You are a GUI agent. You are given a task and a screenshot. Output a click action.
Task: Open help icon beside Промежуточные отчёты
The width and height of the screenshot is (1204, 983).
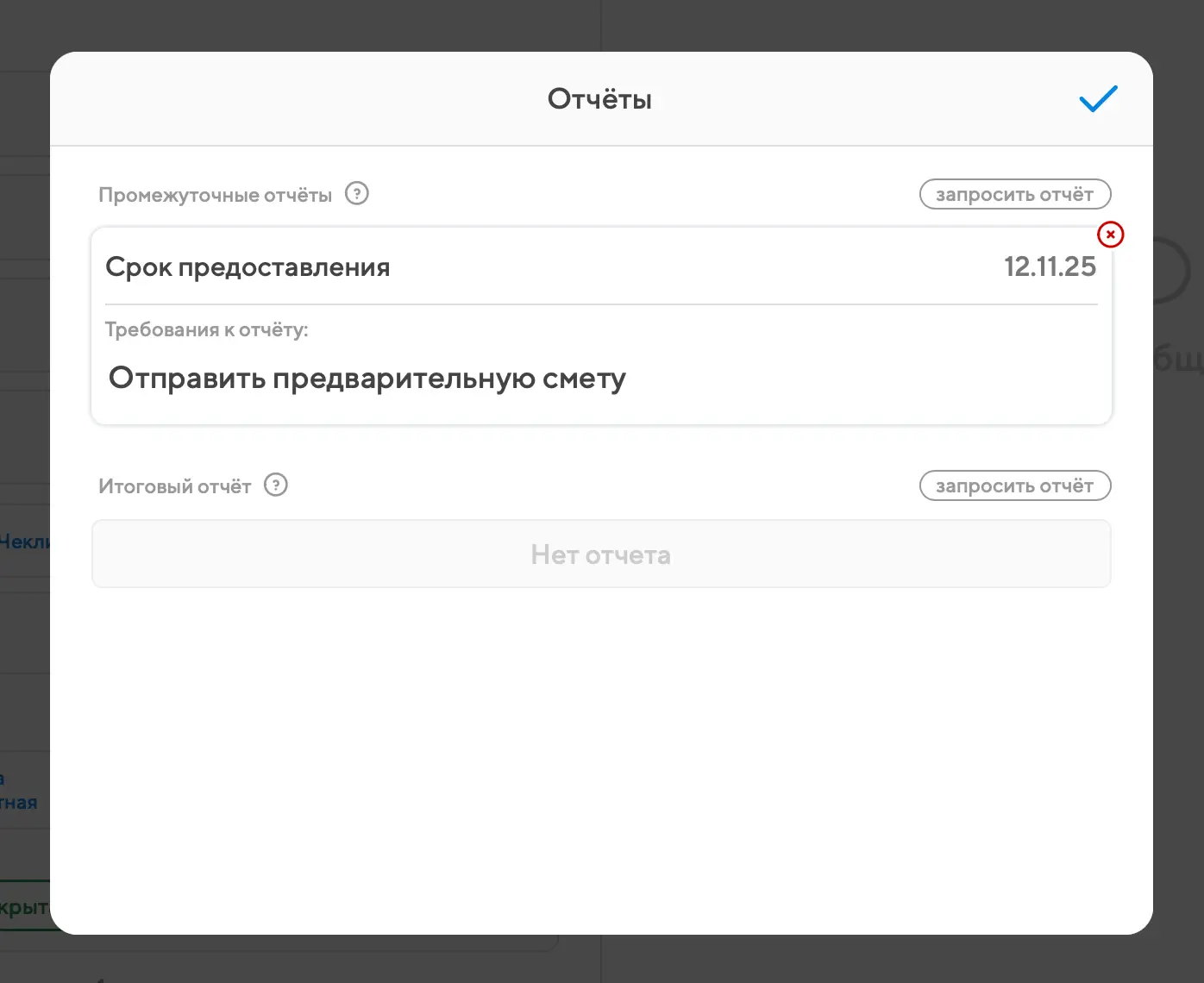(356, 194)
